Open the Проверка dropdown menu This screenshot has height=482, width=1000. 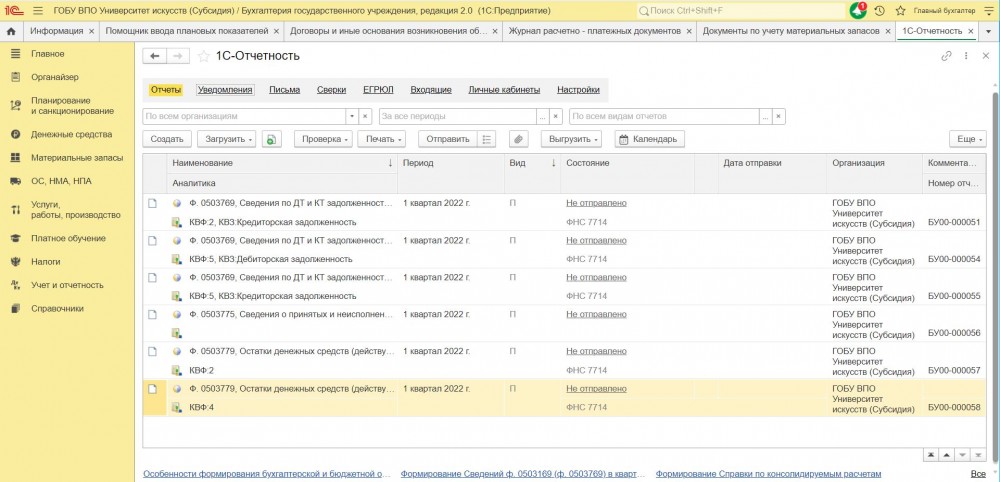(x=324, y=139)
